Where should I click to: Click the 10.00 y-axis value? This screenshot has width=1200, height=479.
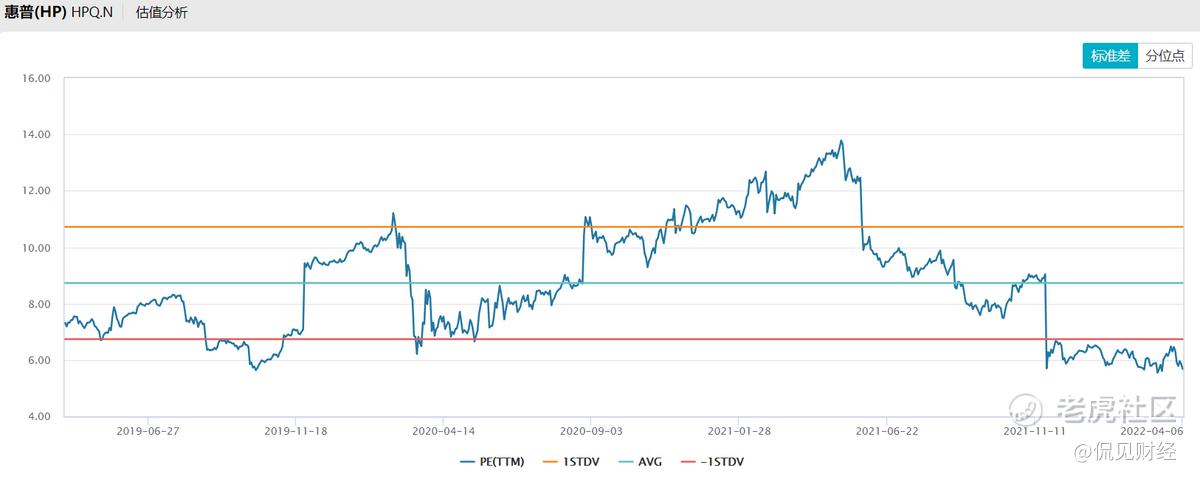coord(36,247)
